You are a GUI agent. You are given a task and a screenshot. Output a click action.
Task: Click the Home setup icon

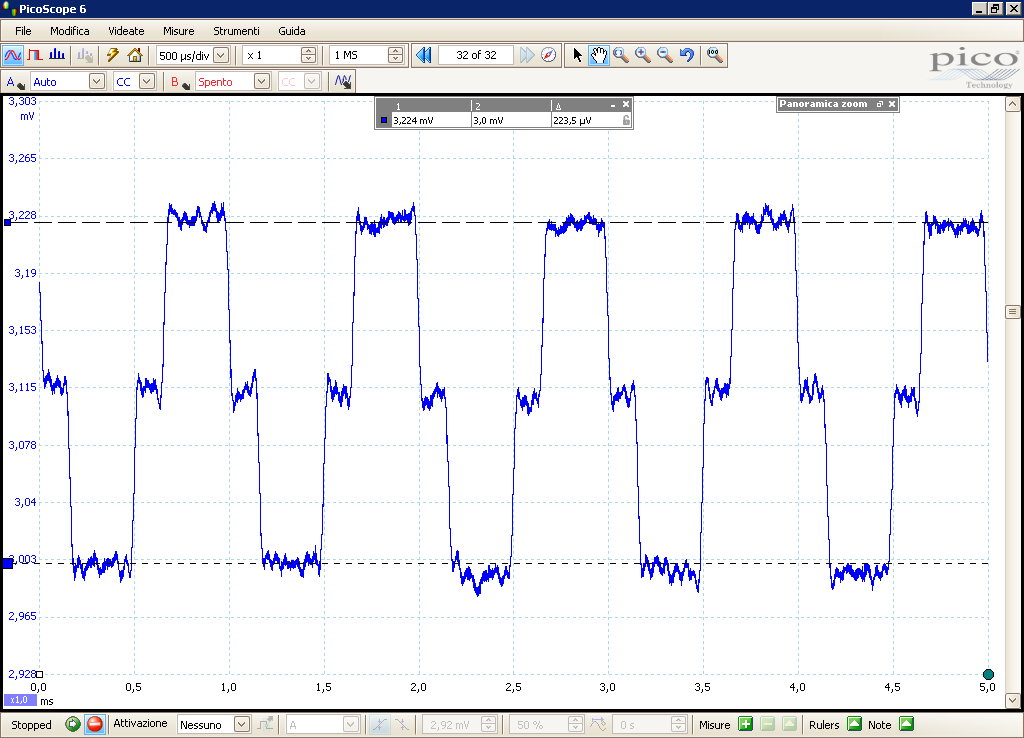coord(135,56)
